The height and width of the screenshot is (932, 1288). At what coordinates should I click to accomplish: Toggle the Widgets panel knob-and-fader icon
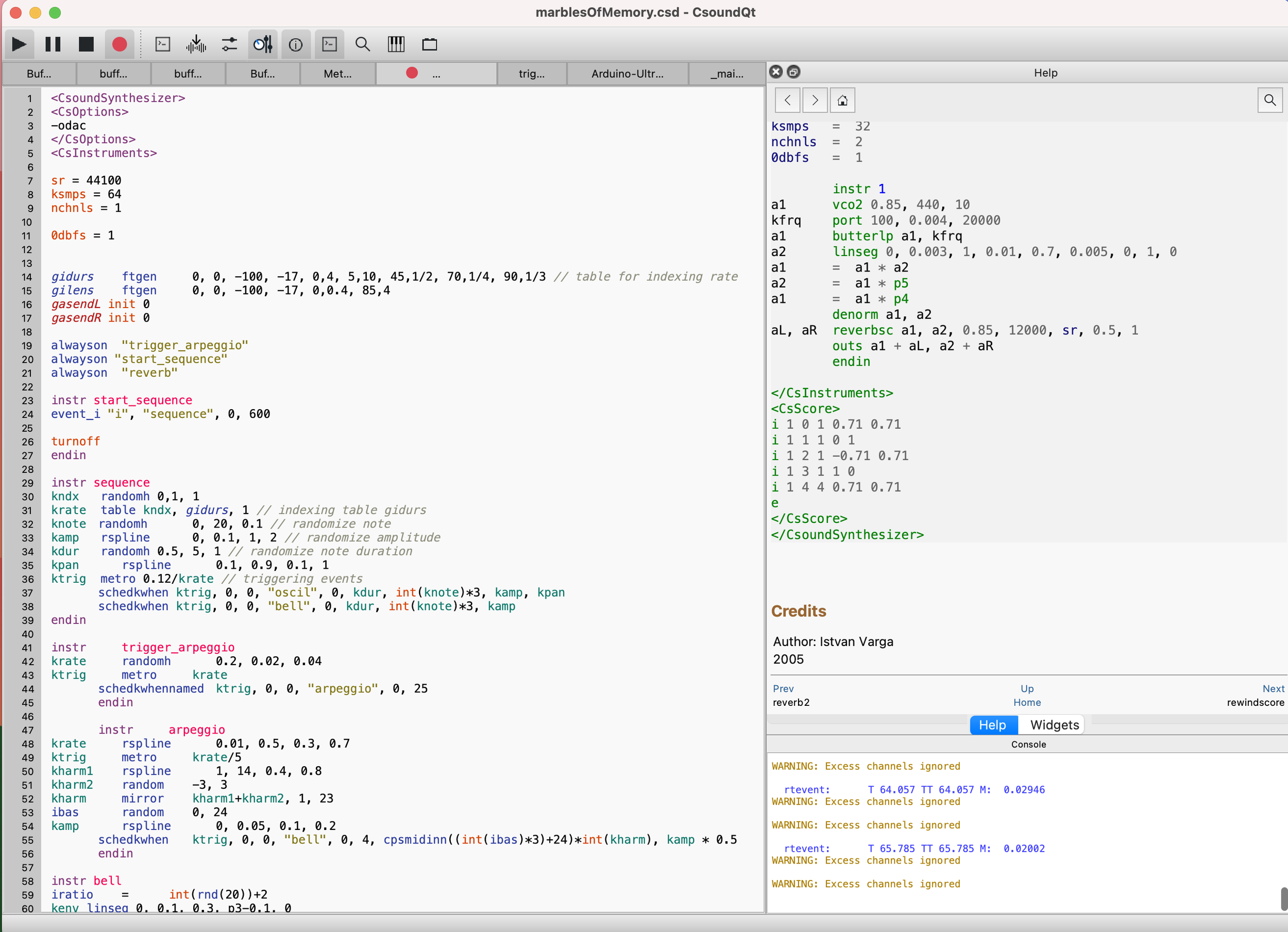click(x=262, y=44)
